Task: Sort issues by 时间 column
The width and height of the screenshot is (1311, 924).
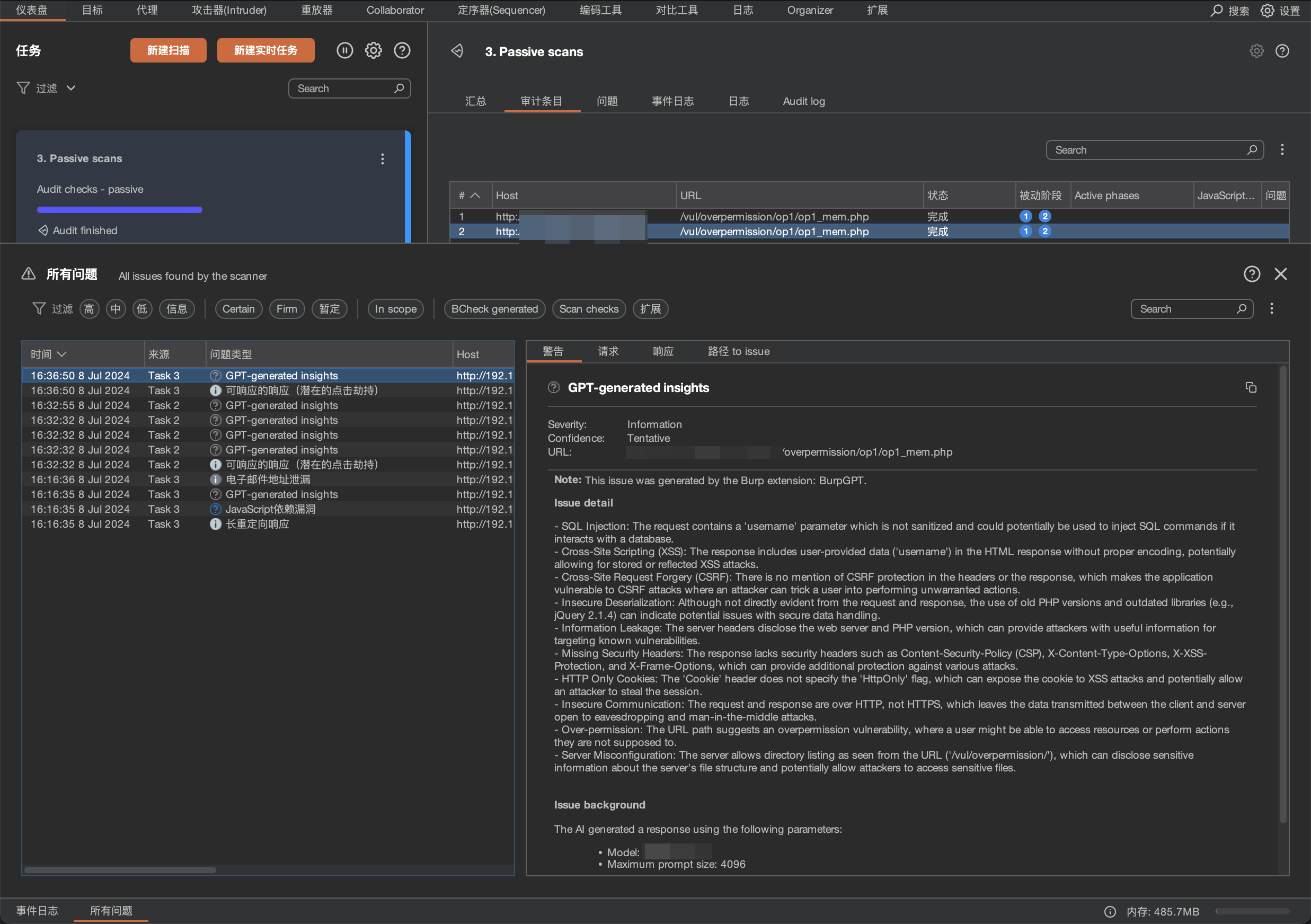Action: coord(83,354)
